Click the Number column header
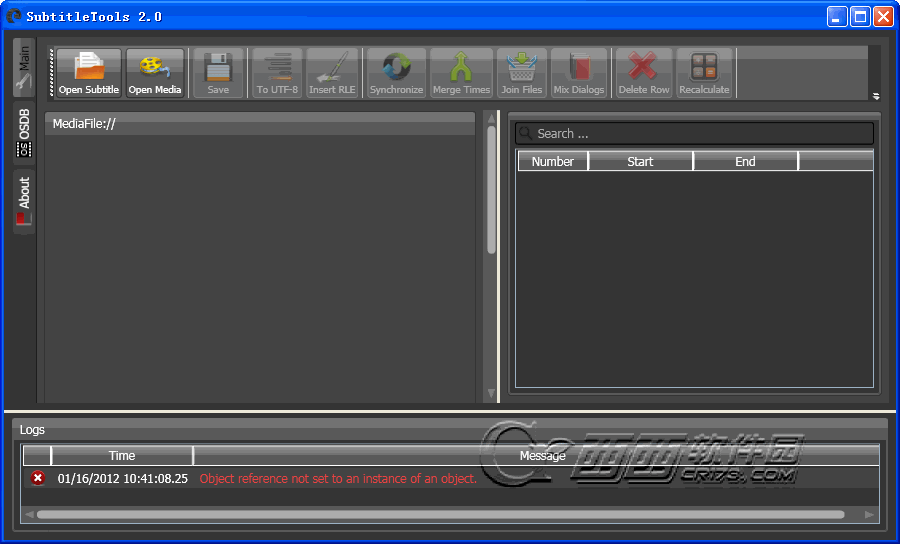The image size is (900, 544). coord(553,161)
